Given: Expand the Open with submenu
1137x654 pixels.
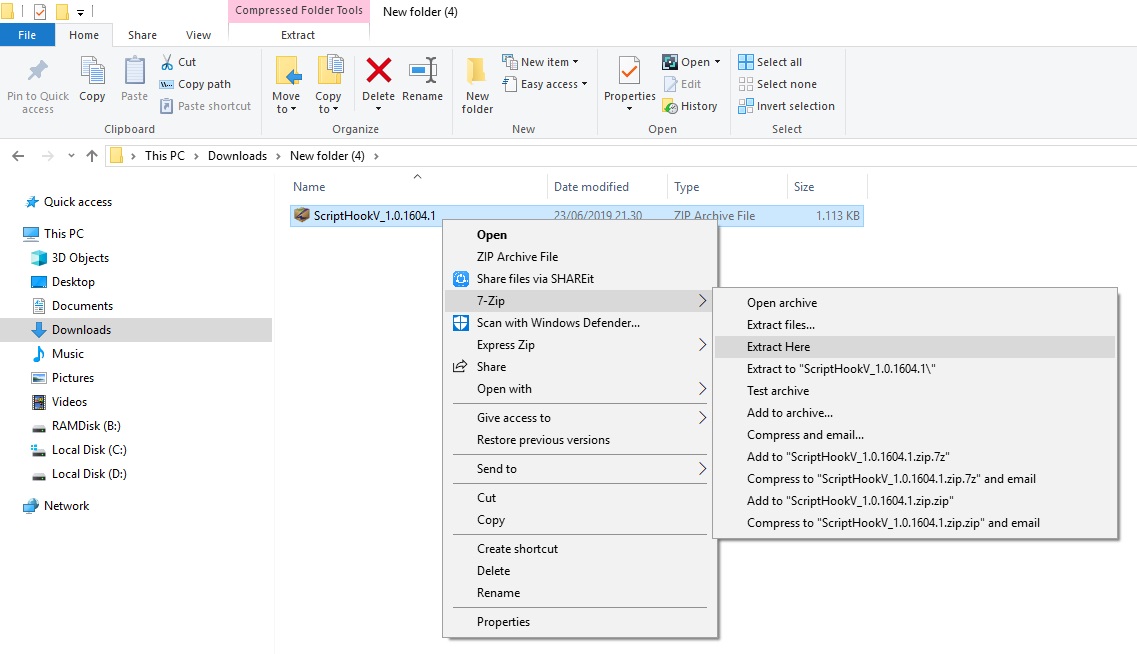Looking at the screenshot, I should tap(702, 389).
